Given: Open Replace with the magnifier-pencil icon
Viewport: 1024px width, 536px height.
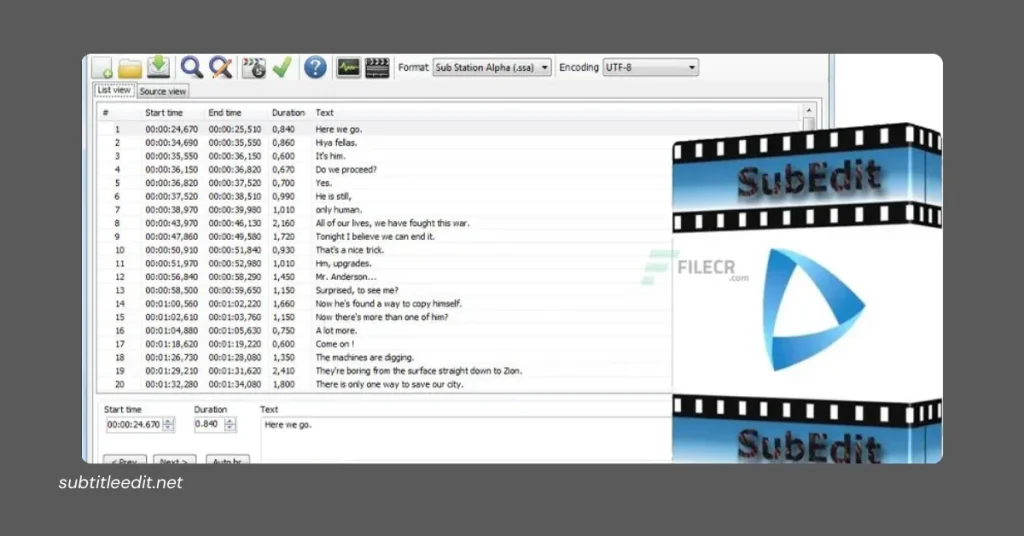Looking at the screenshot, I should coord(221,67).
